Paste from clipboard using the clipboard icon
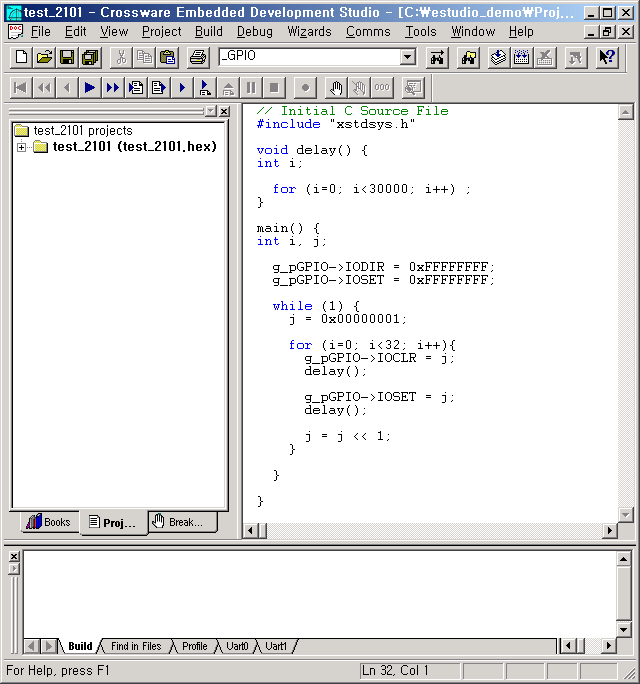640x684 pixels. pos(167,57)
